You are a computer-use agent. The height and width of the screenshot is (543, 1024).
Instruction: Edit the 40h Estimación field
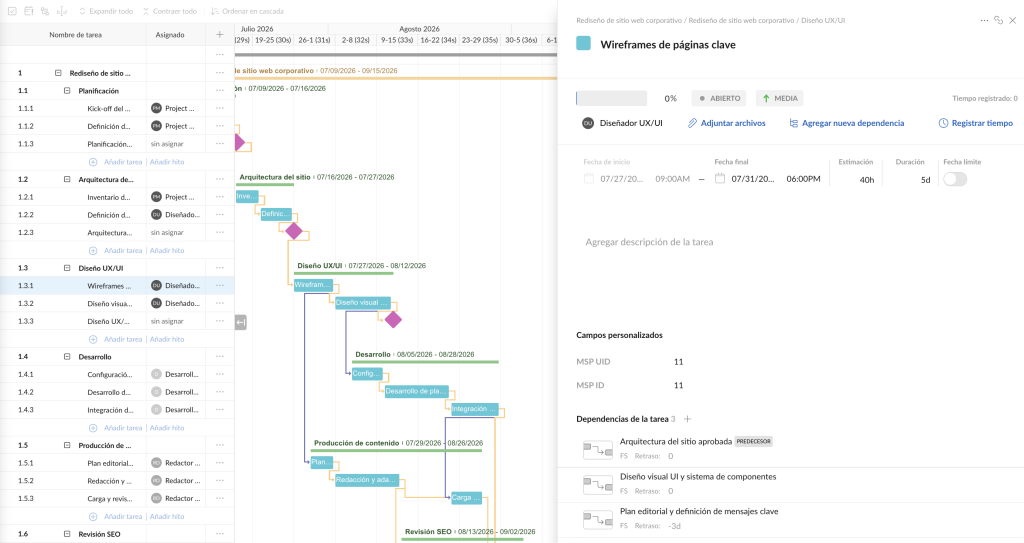pos(867,180)
